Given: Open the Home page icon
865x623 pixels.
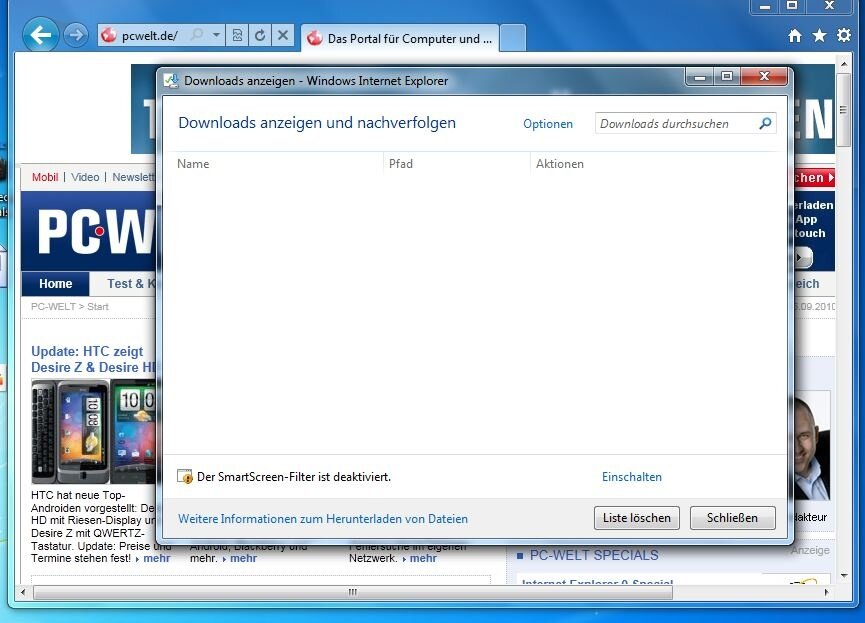Looking at the screenshot, I should click(795, 36).
